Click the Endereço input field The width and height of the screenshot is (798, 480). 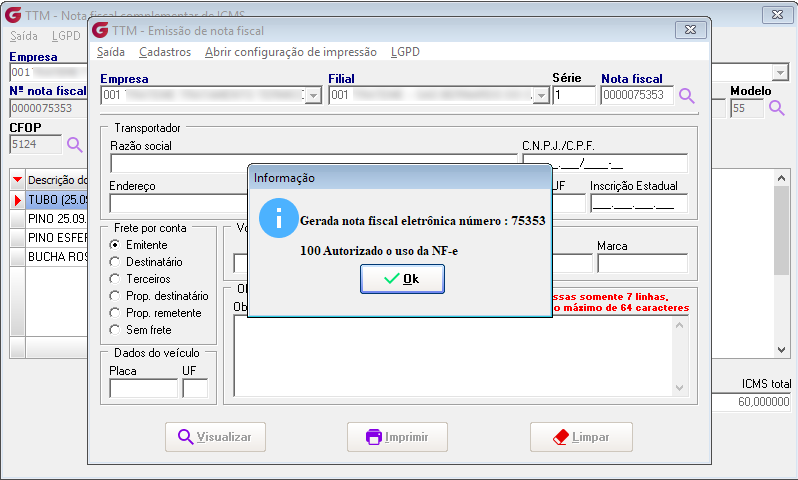(179, 204)
